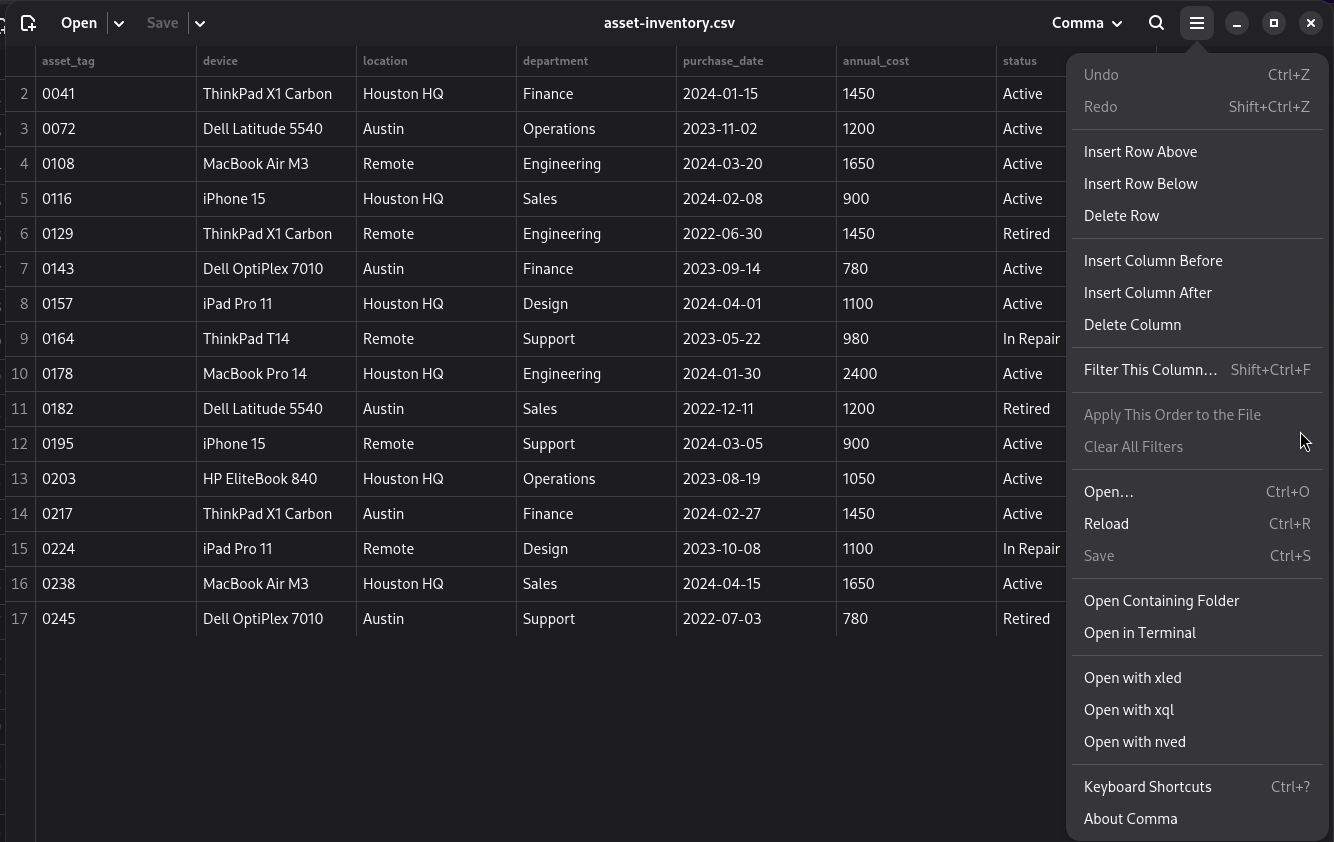Select the date cell 2024-02-27

(x=756, y=514)
